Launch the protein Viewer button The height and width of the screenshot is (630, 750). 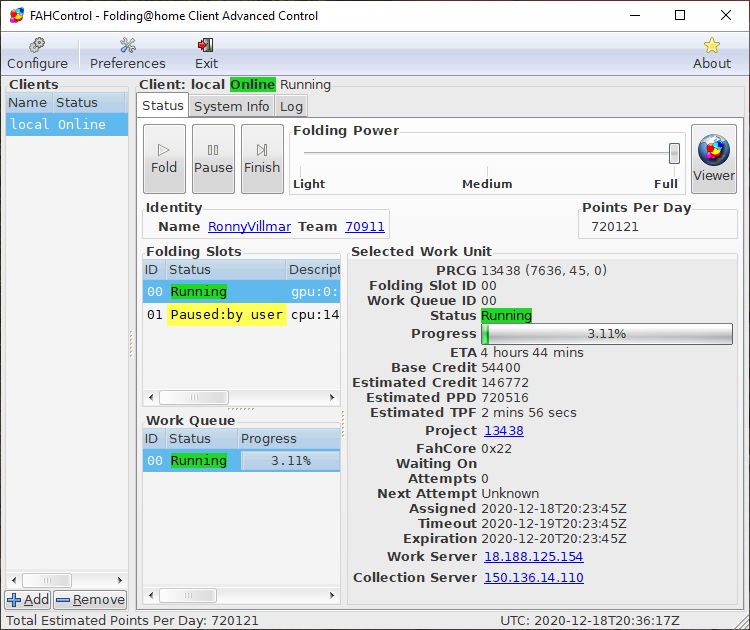click(714, 159)
